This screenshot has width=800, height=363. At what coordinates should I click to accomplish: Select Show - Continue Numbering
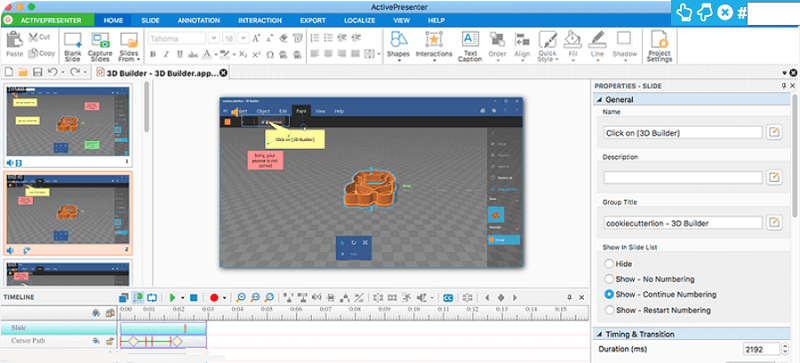pyautogui.click(x=609, y=295)
